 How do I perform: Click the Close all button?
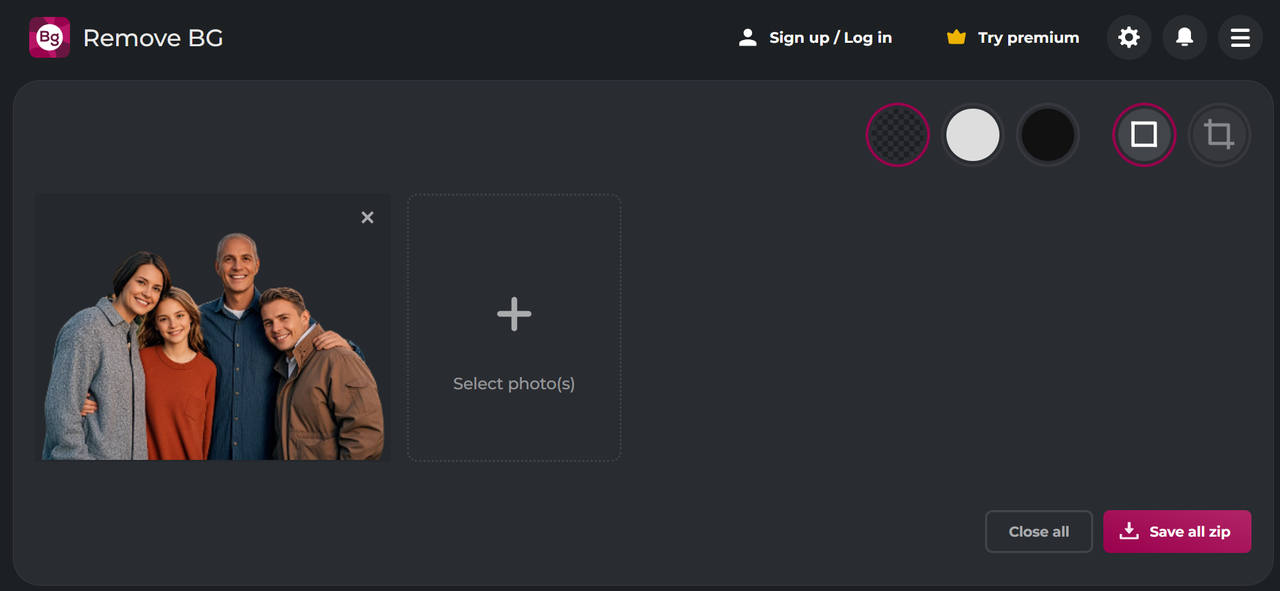1039,532
